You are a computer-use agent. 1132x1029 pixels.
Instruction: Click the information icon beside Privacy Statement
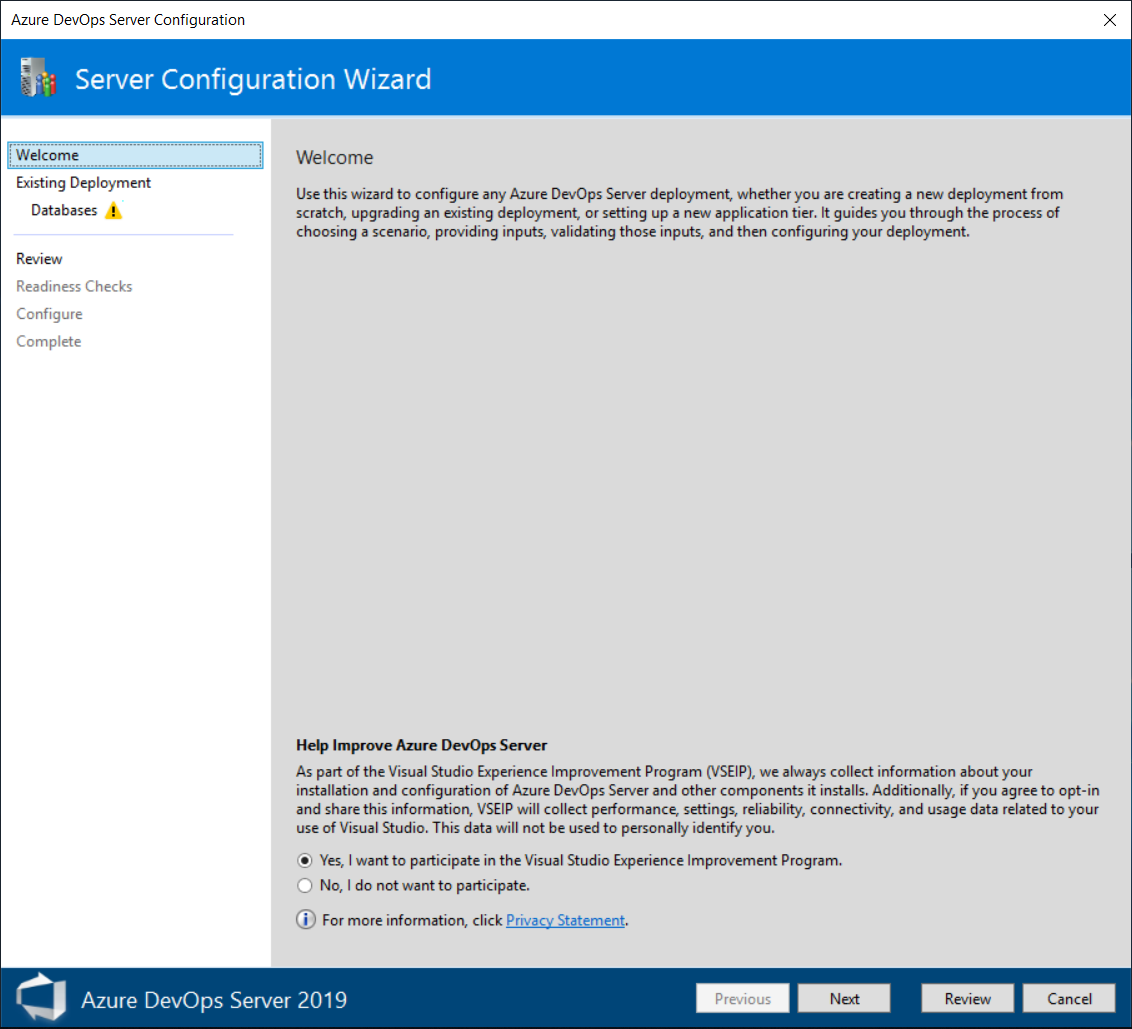click(306, 919)
